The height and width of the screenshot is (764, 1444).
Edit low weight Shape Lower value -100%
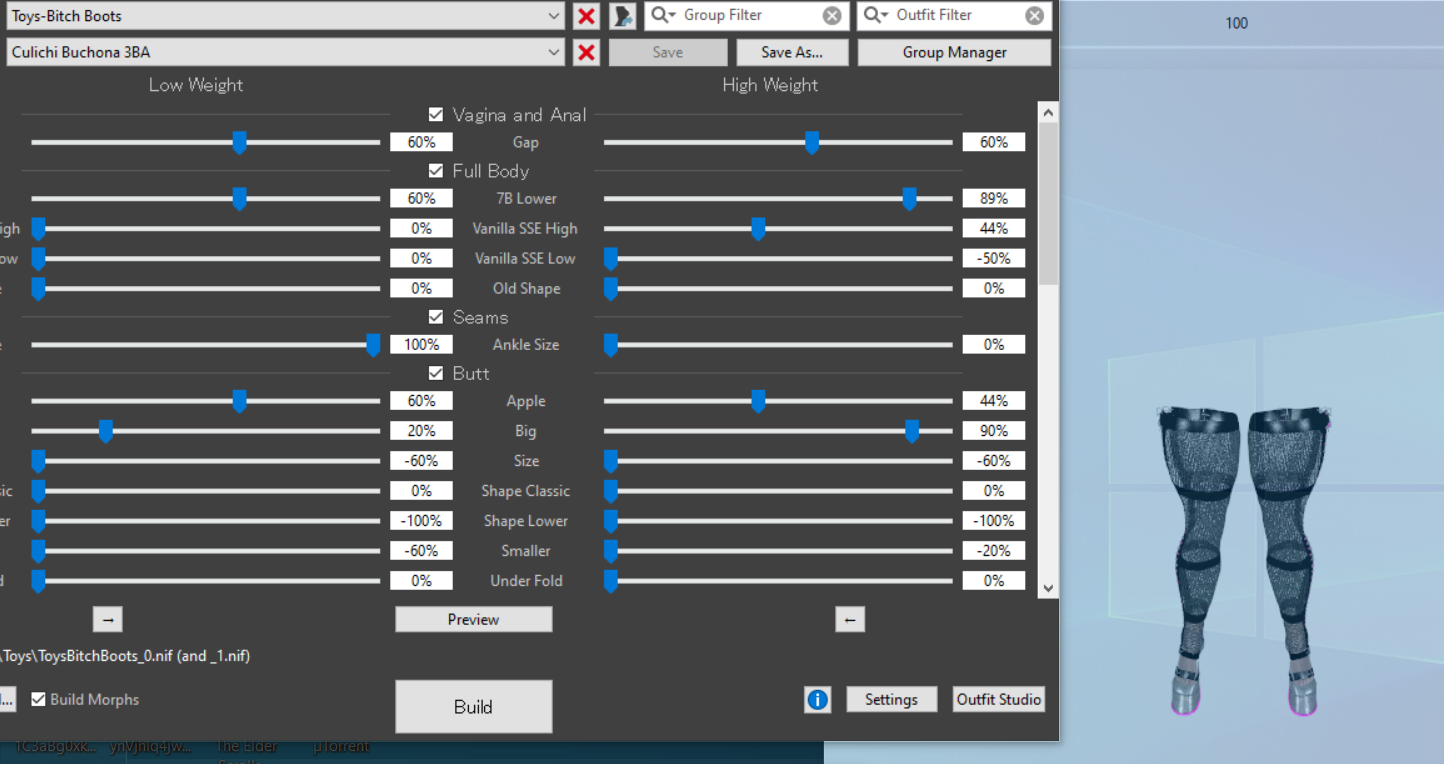(421, 521)
